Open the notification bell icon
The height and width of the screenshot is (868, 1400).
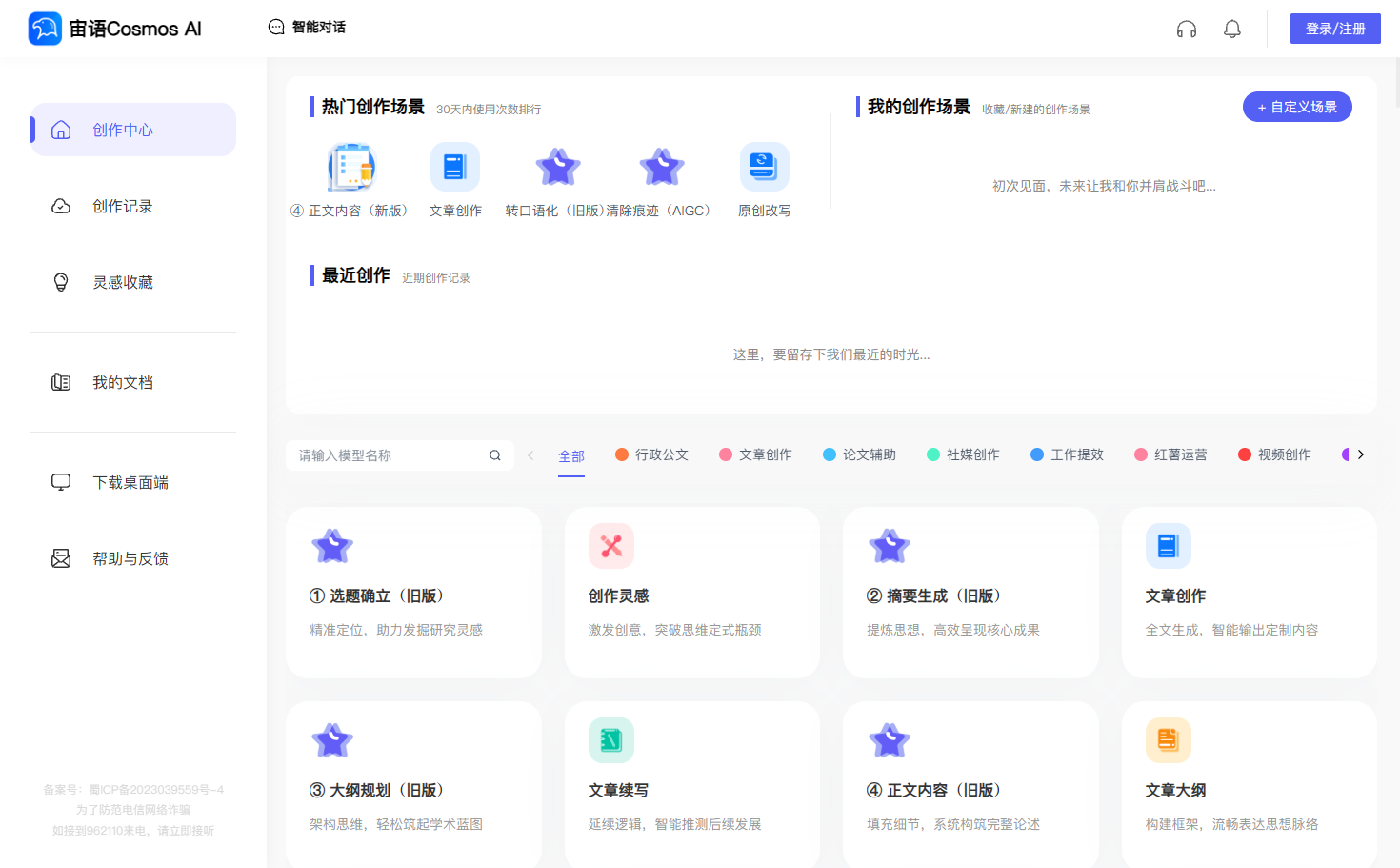pyautogui.click(x=1232, y=29)
